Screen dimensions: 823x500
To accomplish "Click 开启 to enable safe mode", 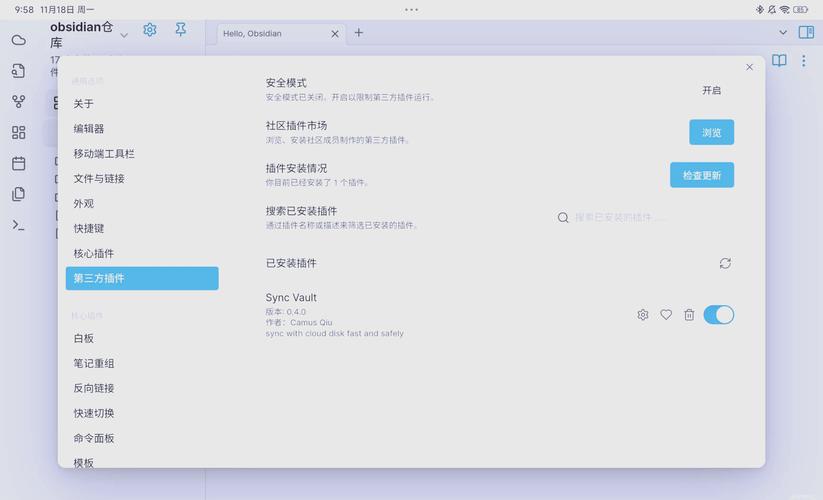I will [711, 90].
